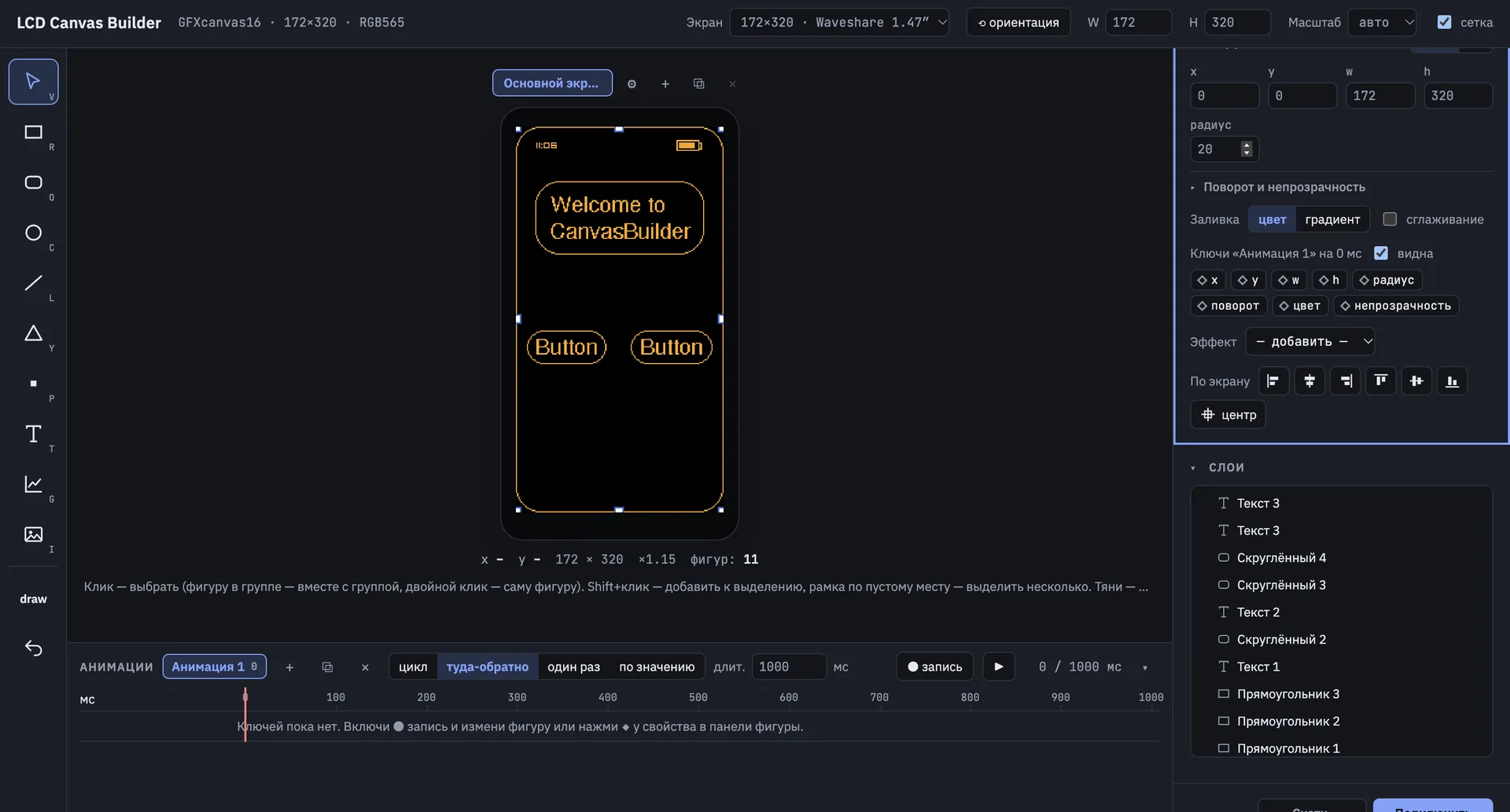Select the rectangle shape tool
Viewport: 1510px width, 812px height.
point(33,132)
